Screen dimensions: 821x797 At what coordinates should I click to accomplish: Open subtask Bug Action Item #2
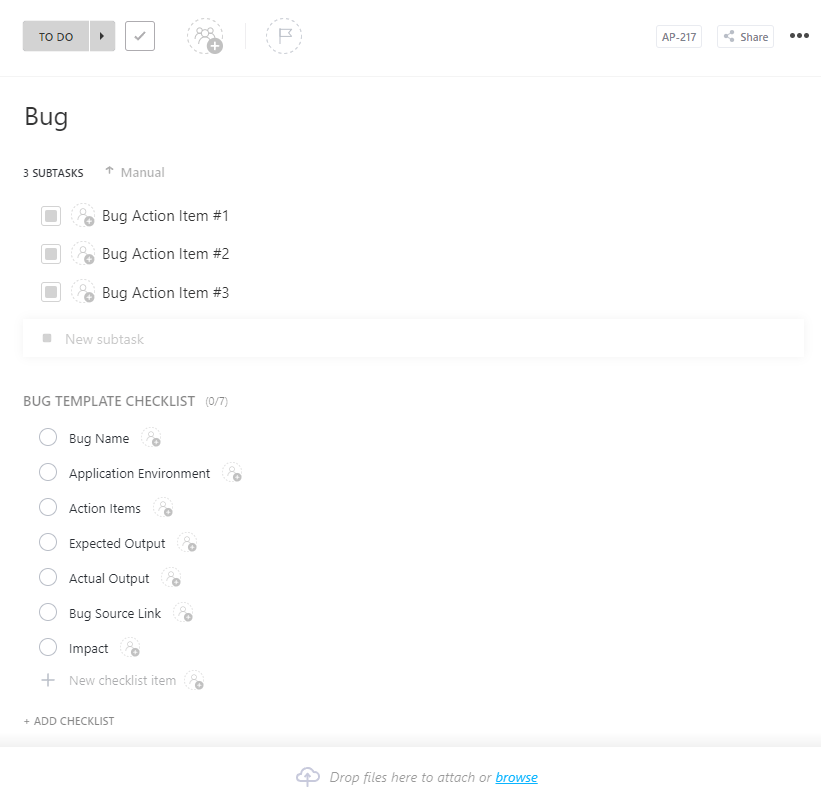[165, 254]
